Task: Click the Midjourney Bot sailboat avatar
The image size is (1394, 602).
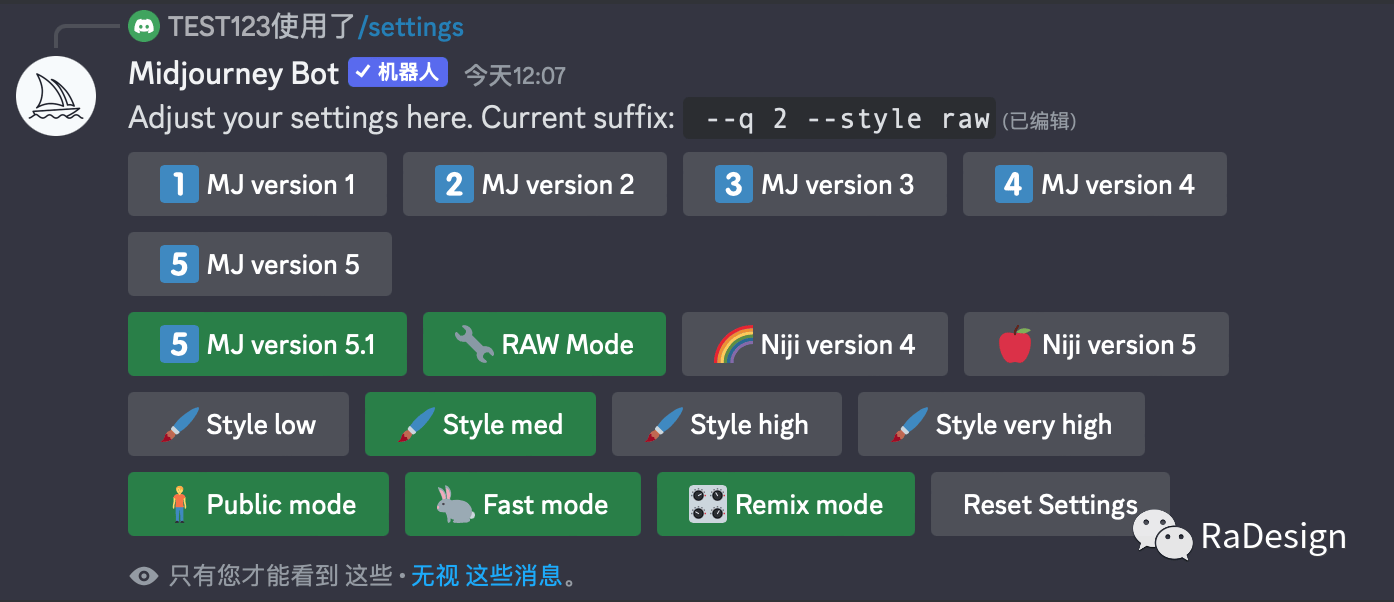Action: point(56,96)
